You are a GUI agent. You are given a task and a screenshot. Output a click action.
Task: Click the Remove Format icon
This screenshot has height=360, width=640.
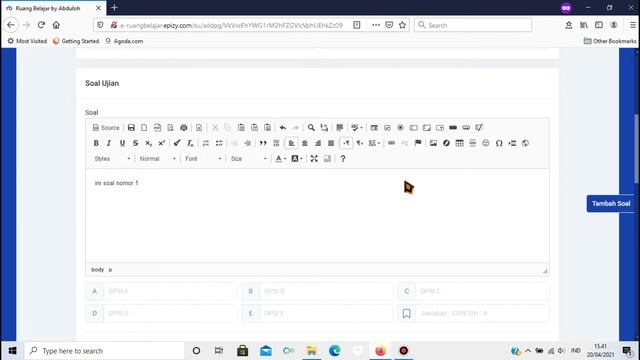click(190, 143)
